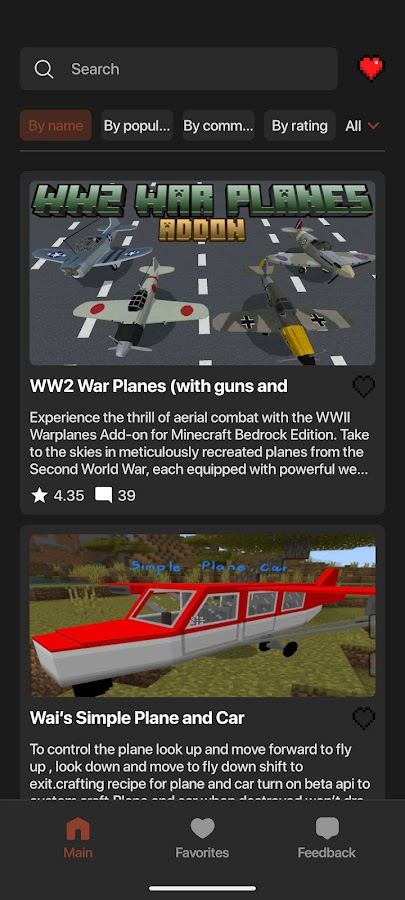Sort addons By rating

click(300, 126)
